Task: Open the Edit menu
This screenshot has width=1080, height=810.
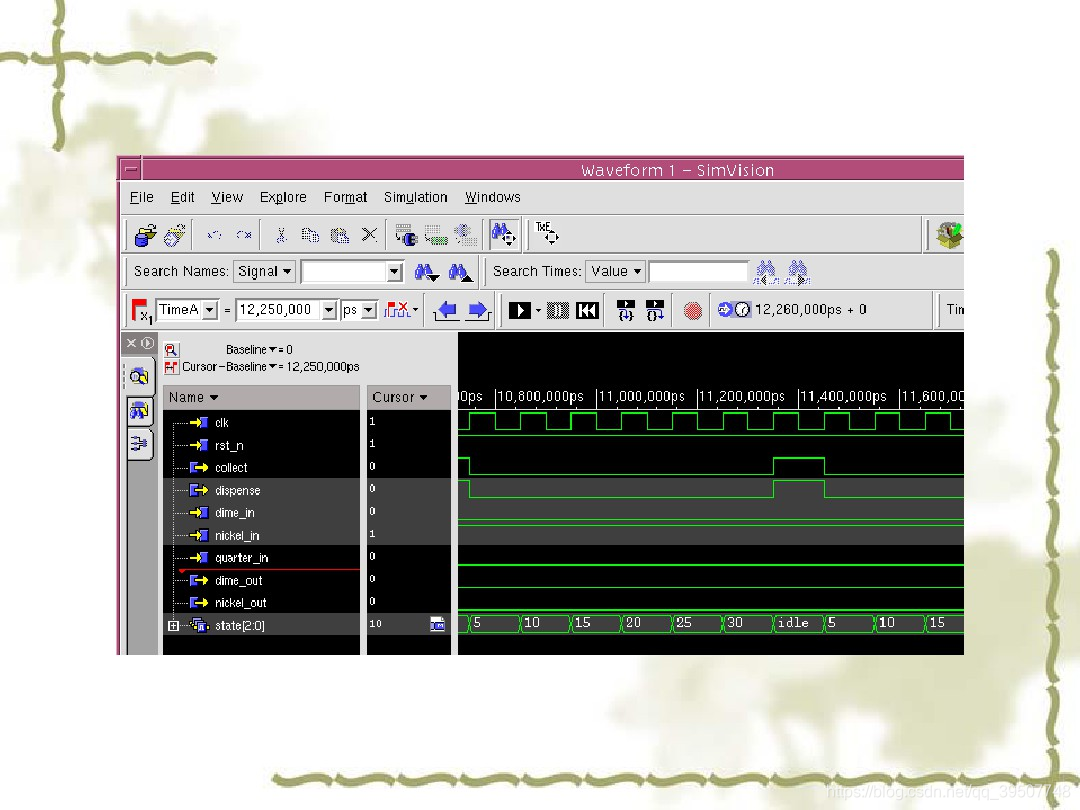Action: 183,198
